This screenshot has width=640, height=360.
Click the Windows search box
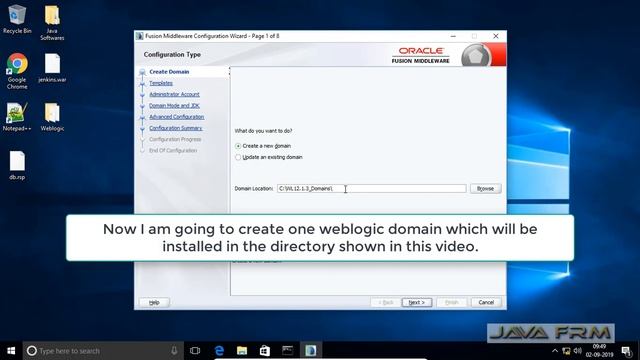coord(103,351)
